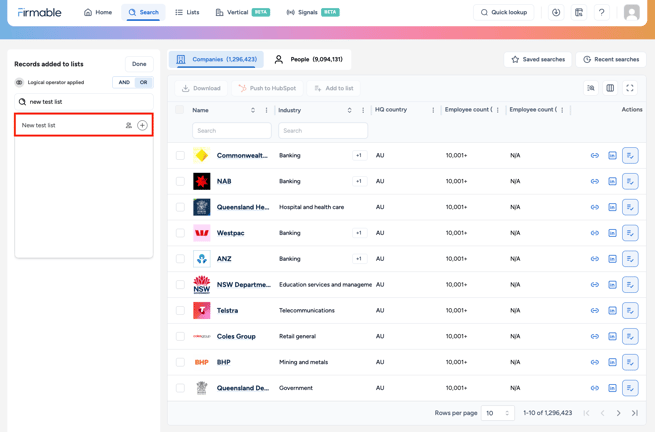Focus the Industry column search filter
655x432 pixels.
tap(323, 131)
